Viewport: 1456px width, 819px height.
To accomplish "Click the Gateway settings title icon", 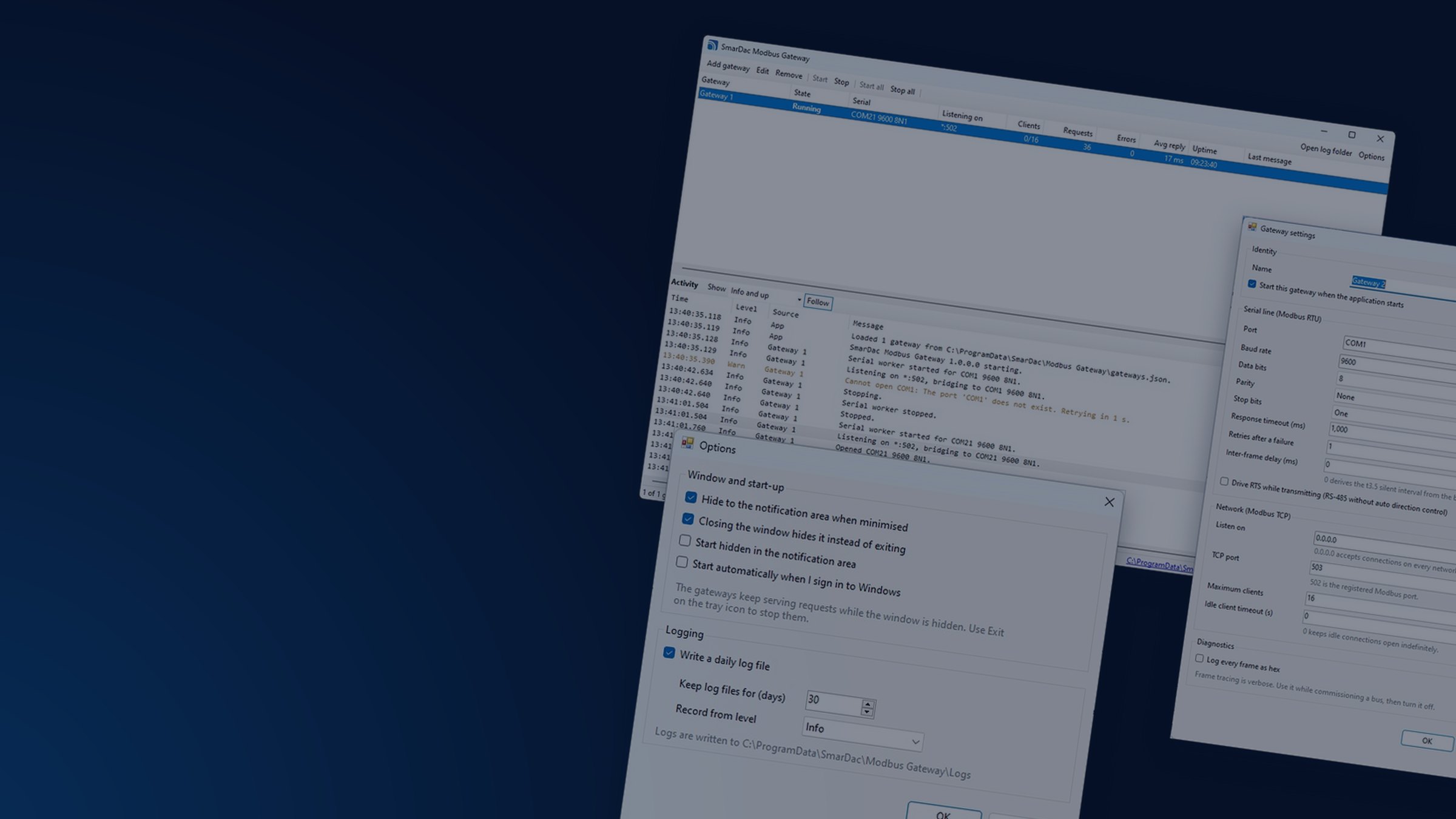I will tap(1252, 227).
